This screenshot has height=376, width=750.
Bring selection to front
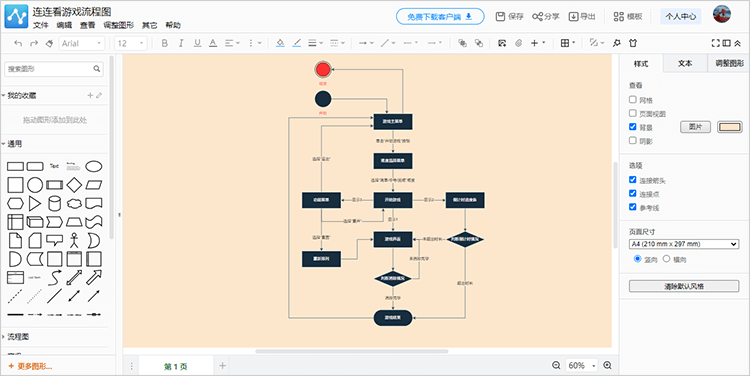tap(462, 43)
